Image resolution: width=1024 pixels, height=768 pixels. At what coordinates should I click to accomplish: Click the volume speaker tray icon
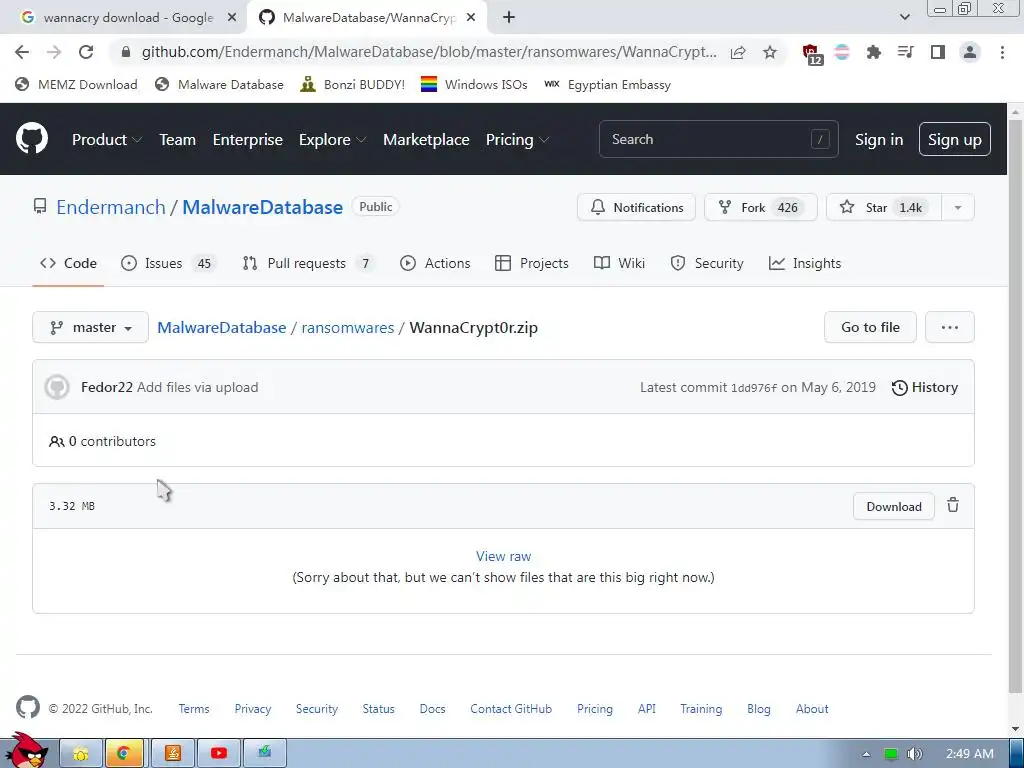click(x=914, y=754)
